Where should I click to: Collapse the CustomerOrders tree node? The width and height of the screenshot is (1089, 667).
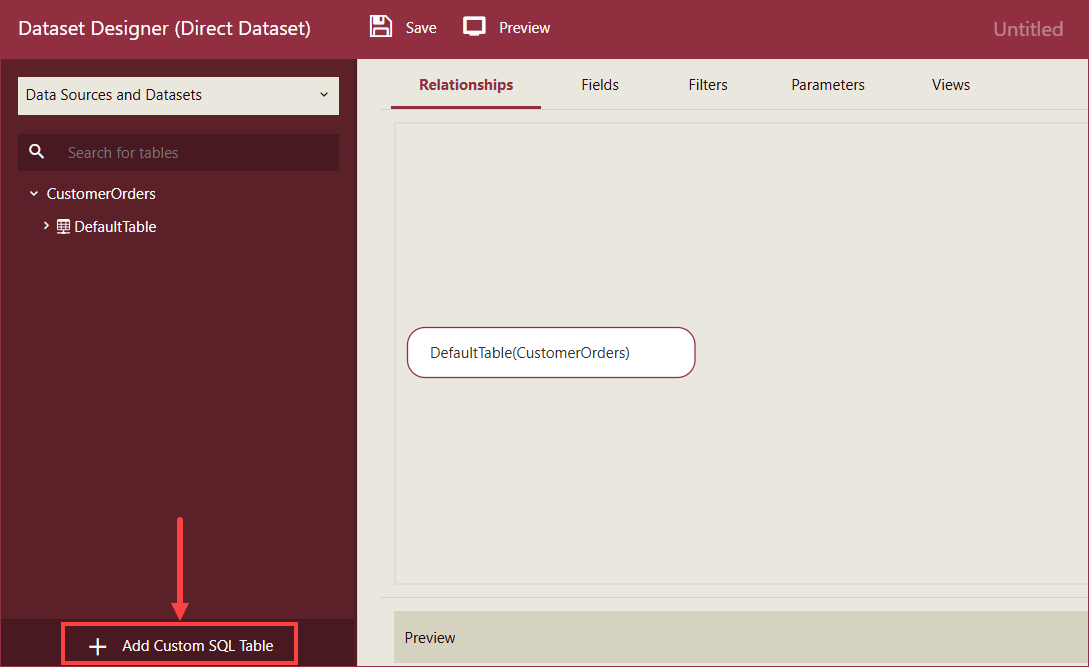(x=33, y=193)
